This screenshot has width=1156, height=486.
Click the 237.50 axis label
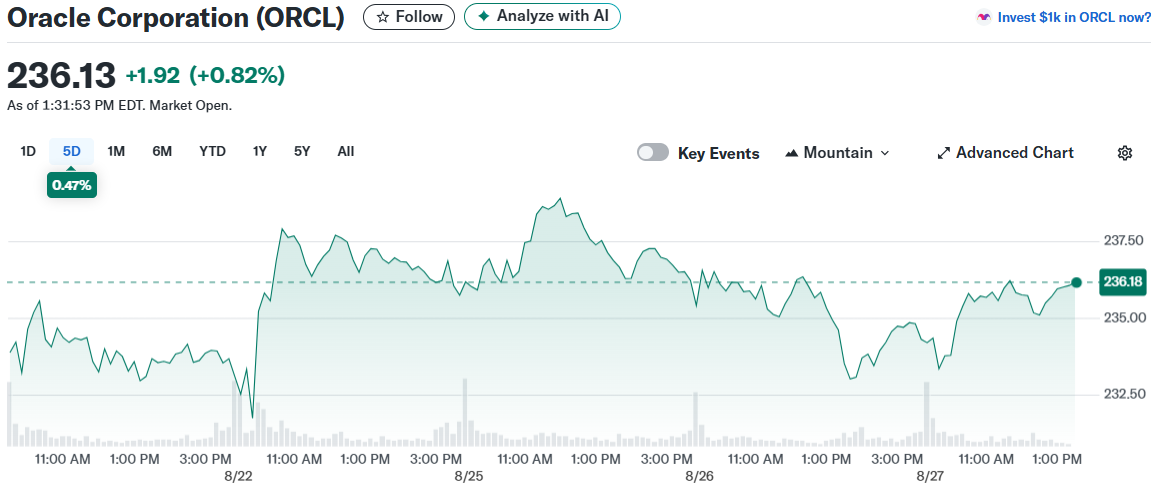point(1123,240)
